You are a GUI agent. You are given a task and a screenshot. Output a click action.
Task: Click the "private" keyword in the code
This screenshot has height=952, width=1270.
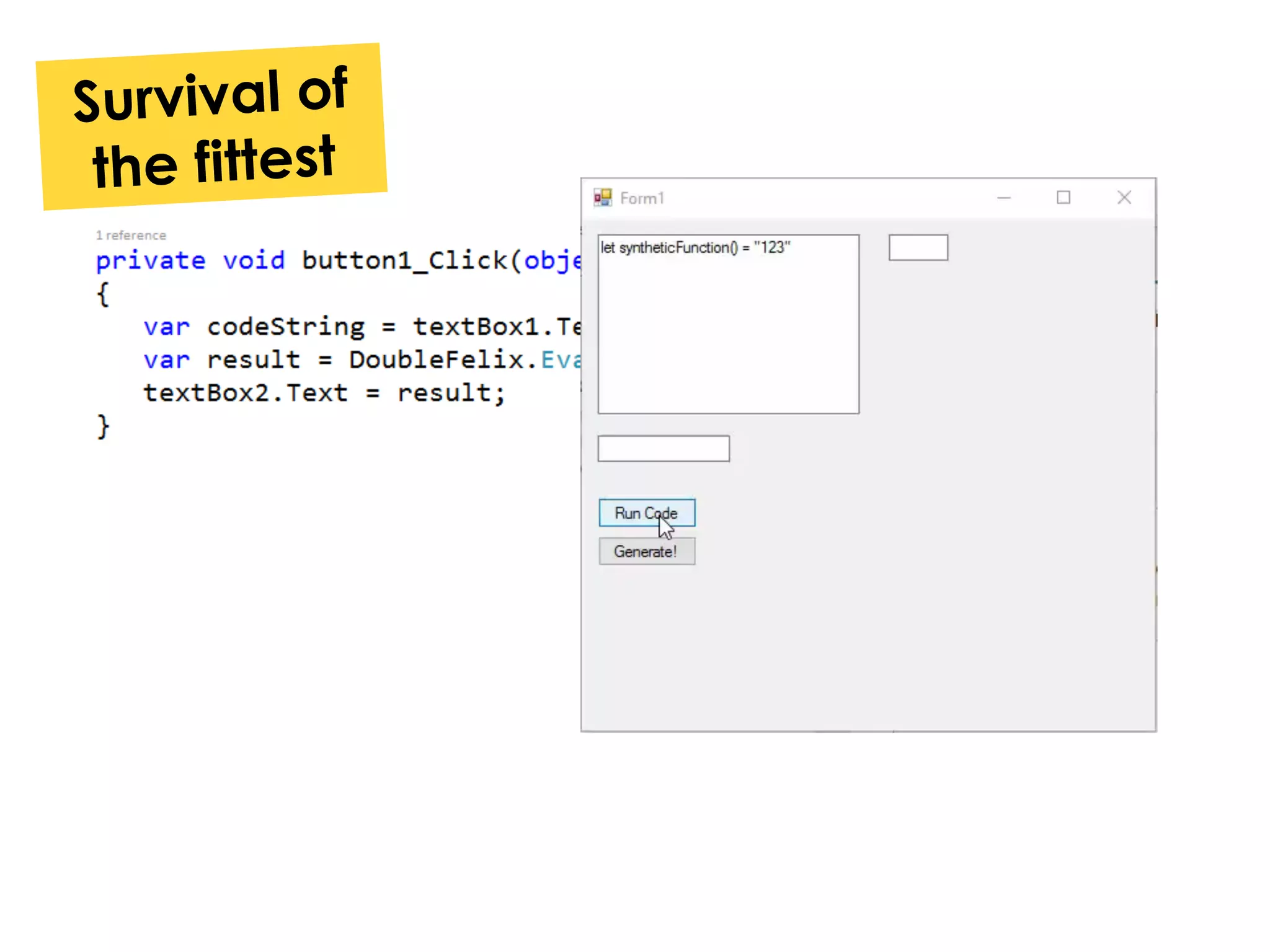pos(150,261)
